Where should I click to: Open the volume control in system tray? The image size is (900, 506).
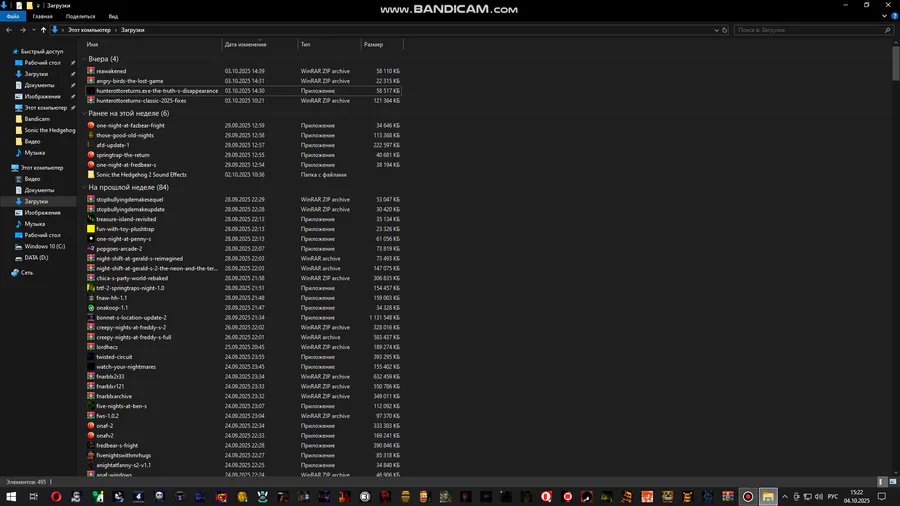[x=818, y=496]
